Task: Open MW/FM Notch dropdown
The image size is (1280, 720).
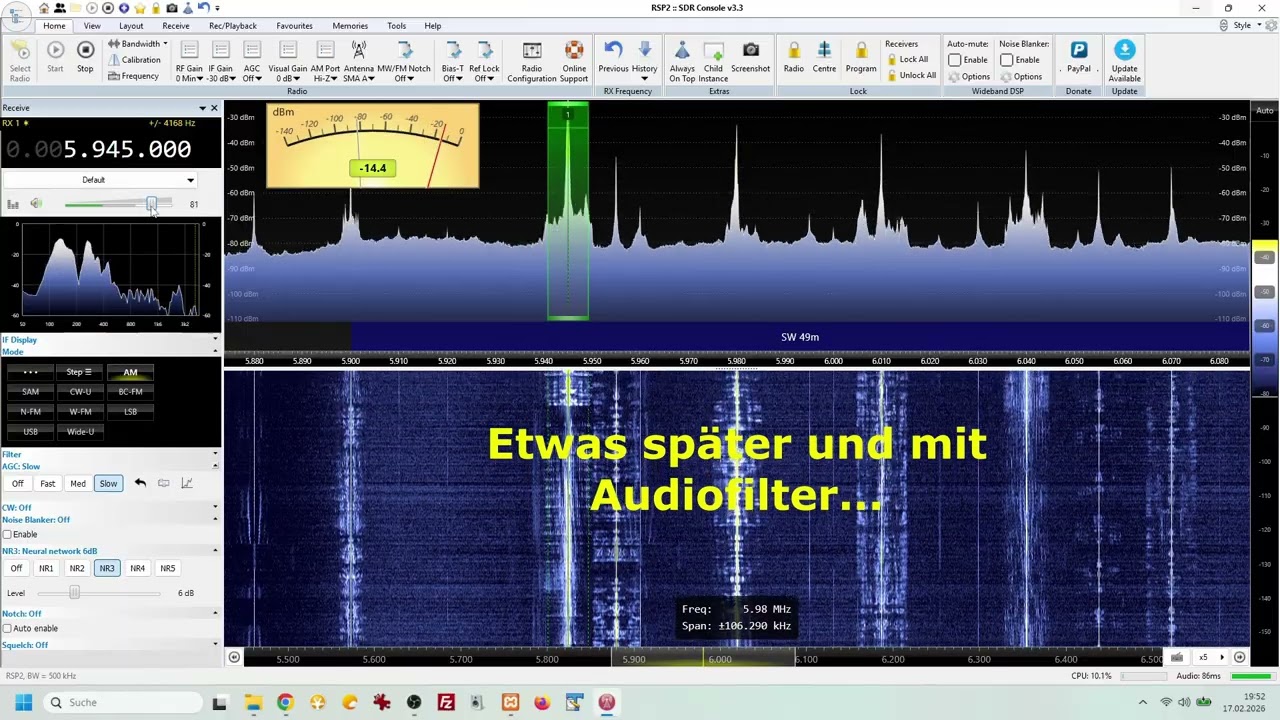Action: 404,62
